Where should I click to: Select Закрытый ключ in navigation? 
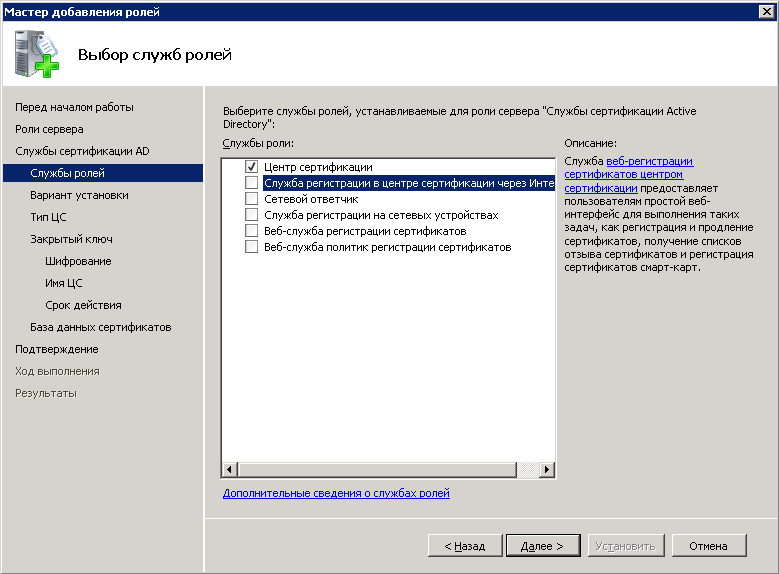coord(71,239)
